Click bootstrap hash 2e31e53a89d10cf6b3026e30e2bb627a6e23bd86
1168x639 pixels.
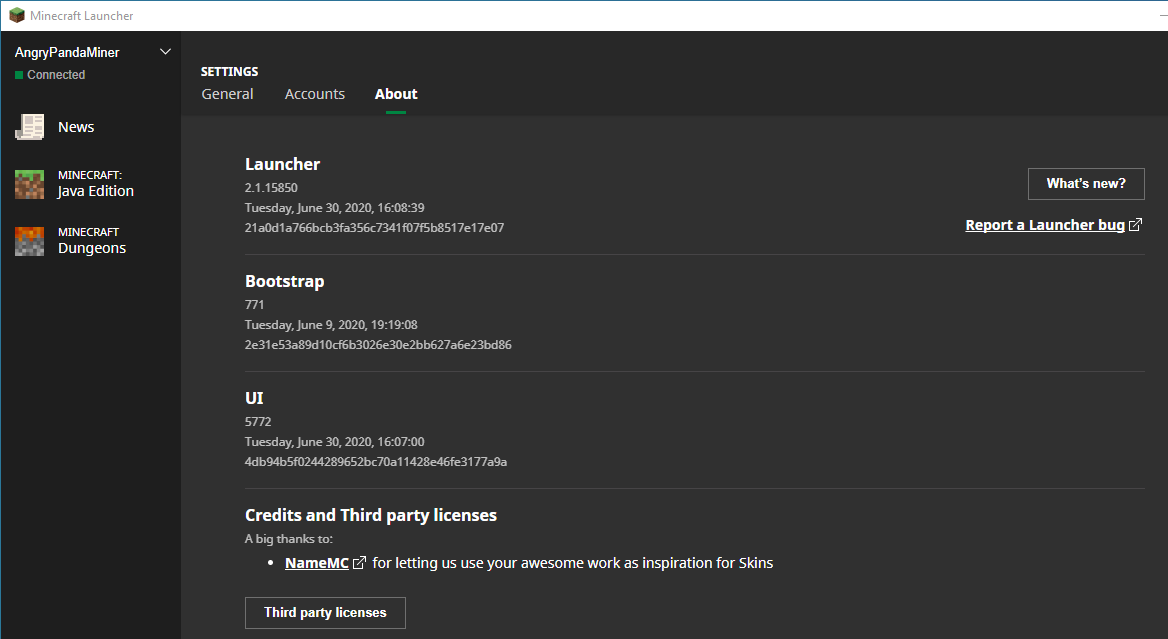click(x=378, y=345)
